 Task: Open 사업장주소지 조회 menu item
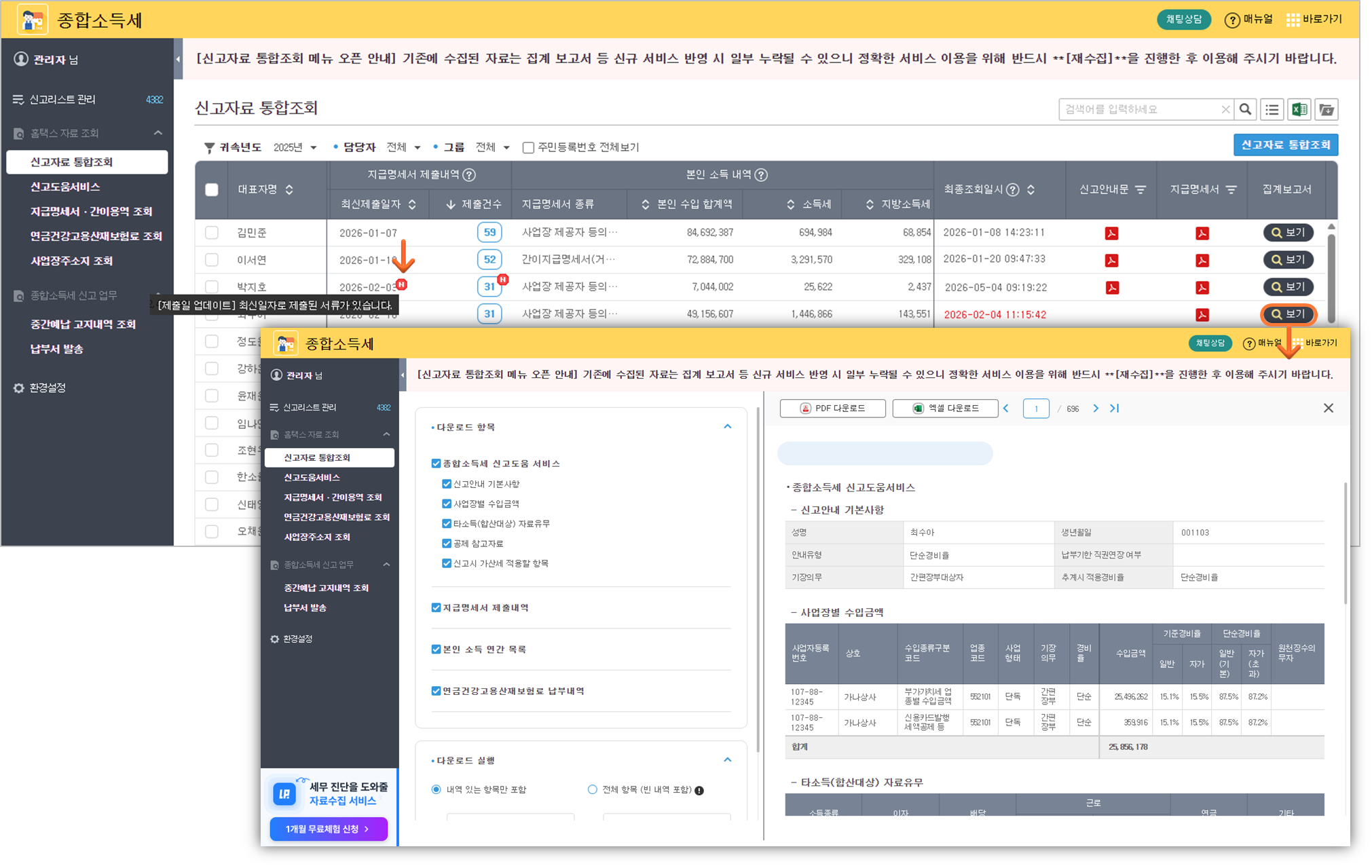click(x=71, y=261)
